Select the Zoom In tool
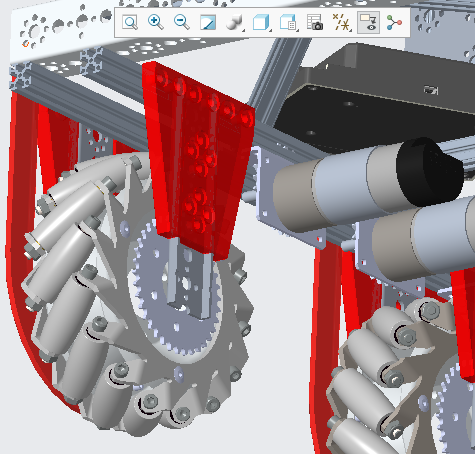475x454 pixels. pyautogui.click(x=156, y=22)
